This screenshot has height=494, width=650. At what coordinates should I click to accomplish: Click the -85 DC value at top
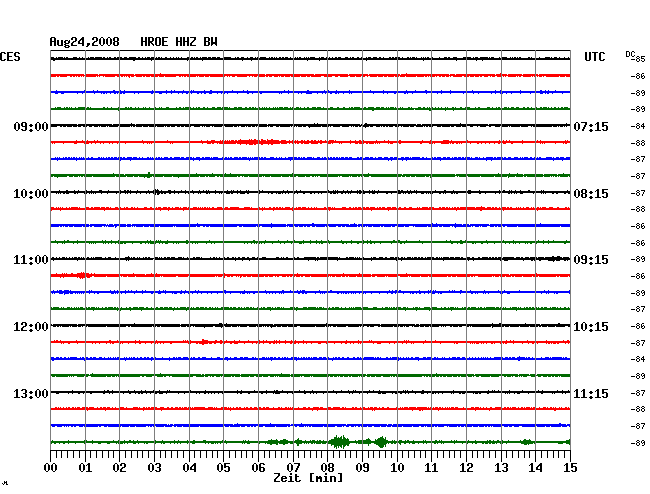point(639,60)
